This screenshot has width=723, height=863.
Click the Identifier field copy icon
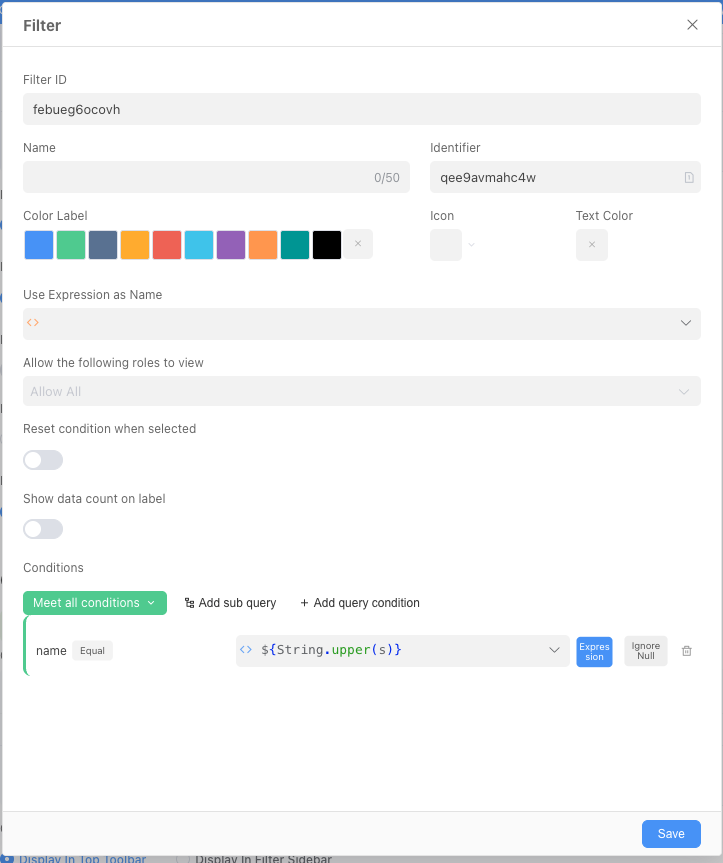pyautogui.click(x=688, y=178)
